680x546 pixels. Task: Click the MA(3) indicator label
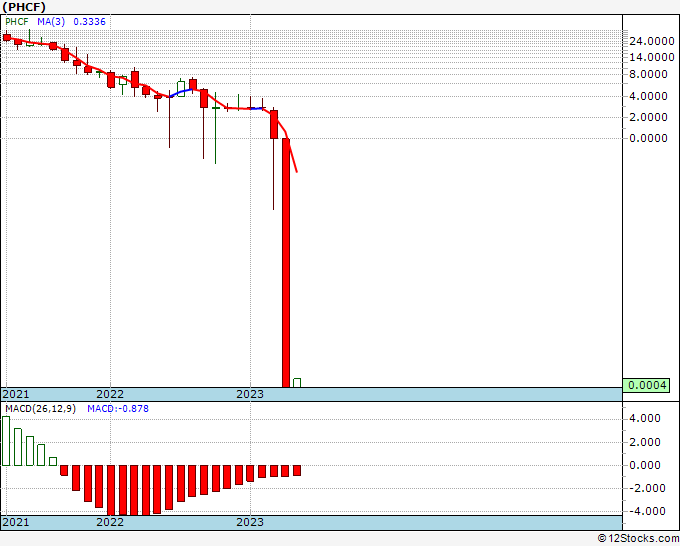click(51, 22)
